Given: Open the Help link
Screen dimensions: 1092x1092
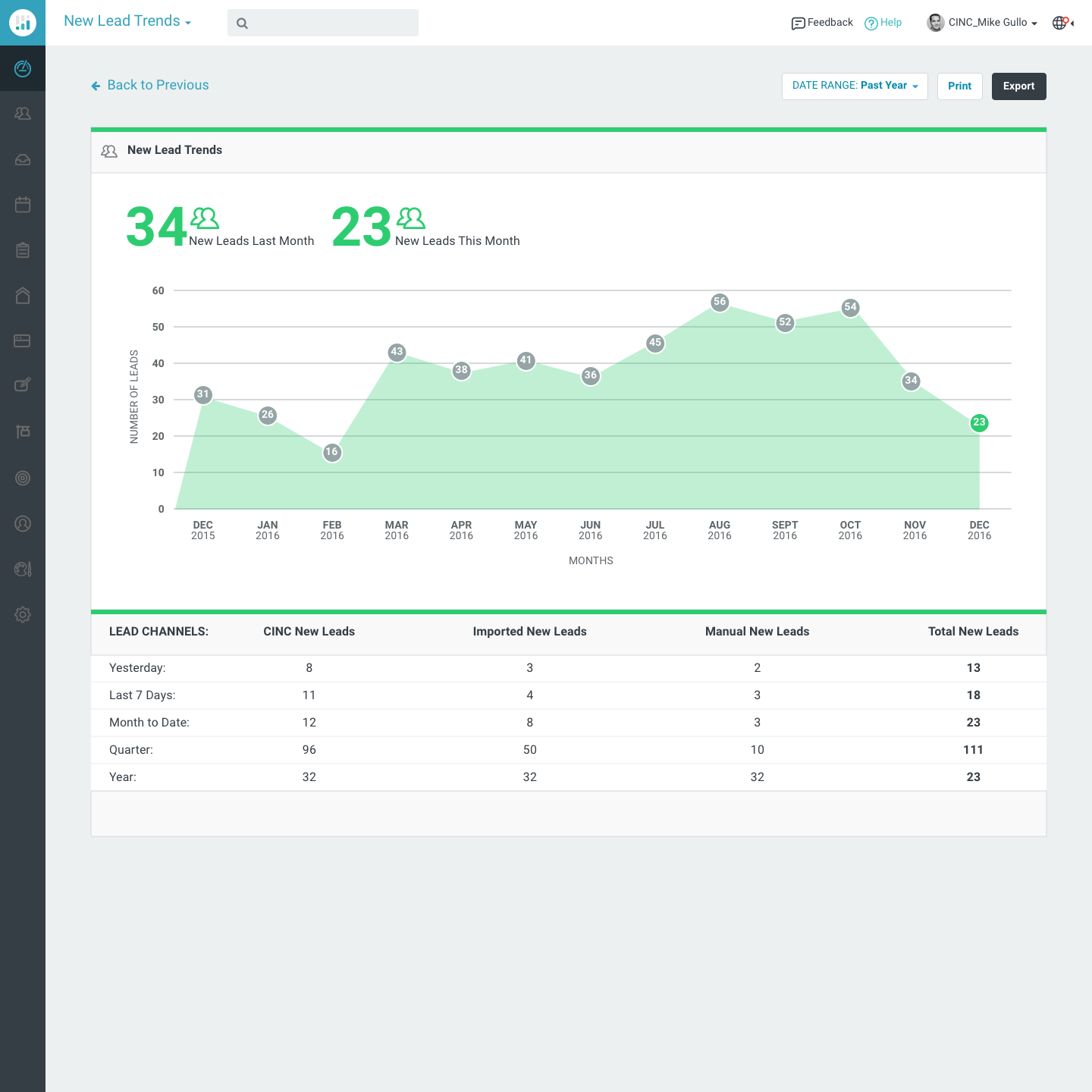Looking at the screenshot, I should click(891, 23).
